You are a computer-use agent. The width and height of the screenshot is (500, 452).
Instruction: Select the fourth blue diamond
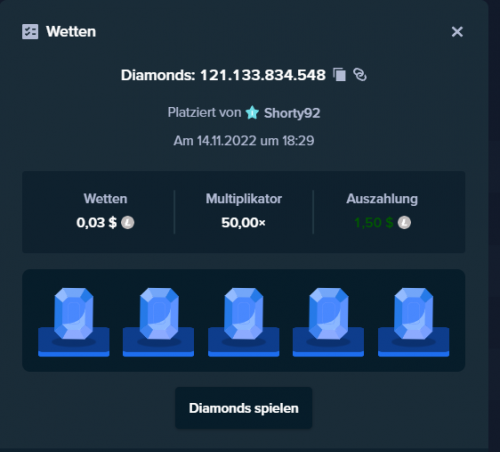(329, 314)
